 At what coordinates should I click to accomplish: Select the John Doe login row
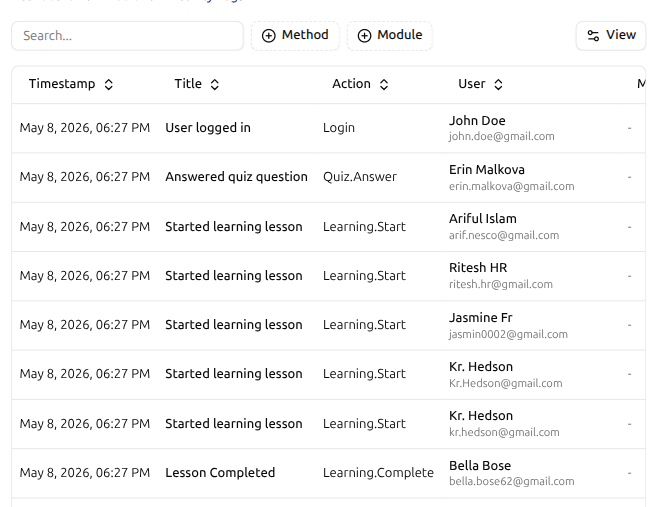click(x=329, y=128)
